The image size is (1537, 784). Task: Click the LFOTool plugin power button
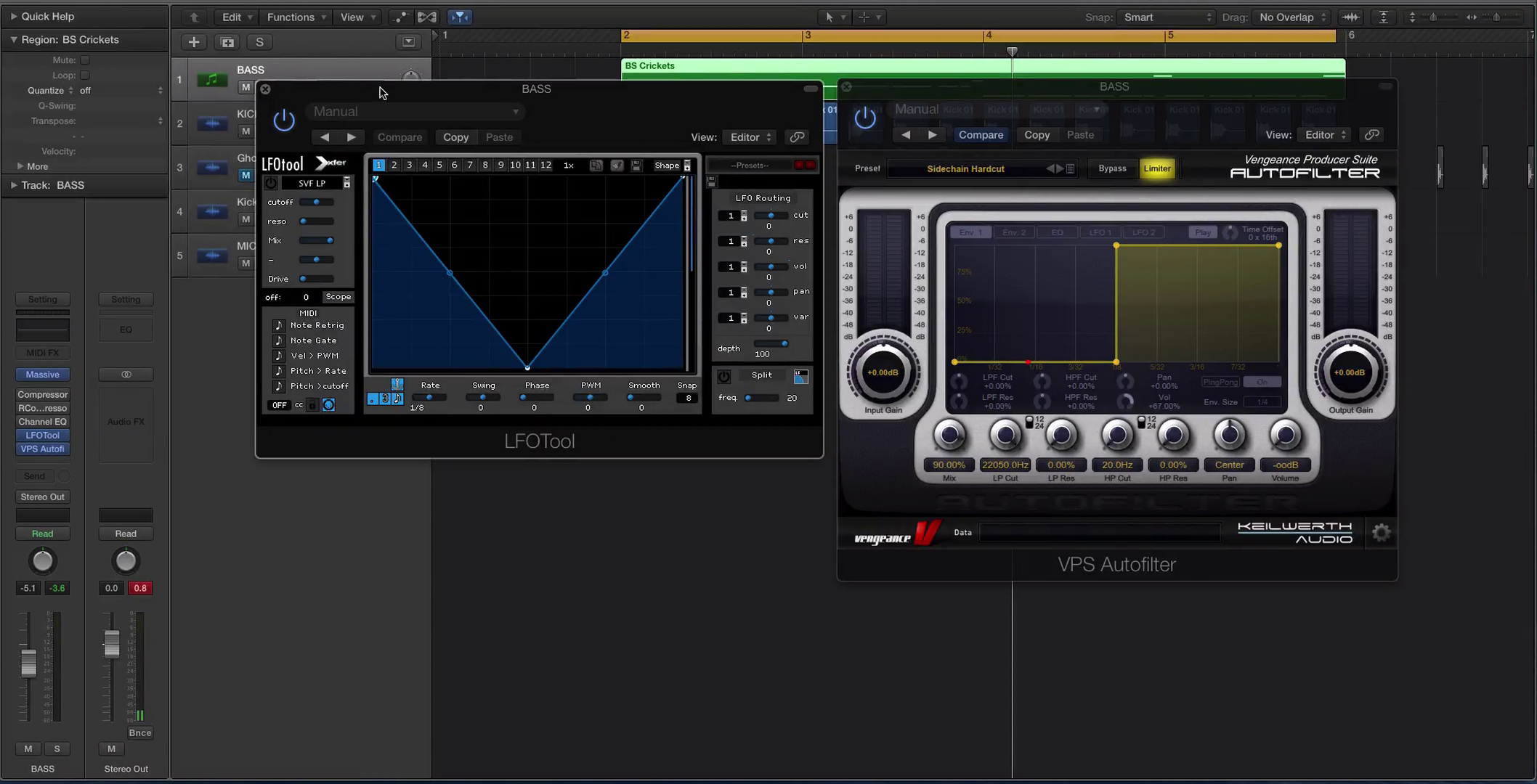[x=284, y=121]
